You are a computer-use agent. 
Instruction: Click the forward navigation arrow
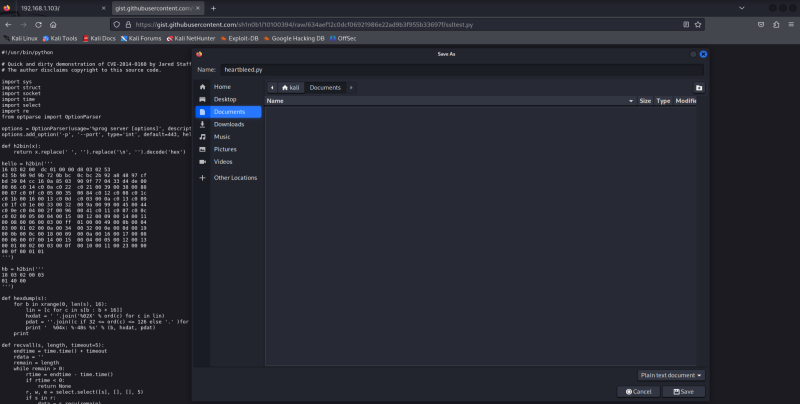point(23,24)
